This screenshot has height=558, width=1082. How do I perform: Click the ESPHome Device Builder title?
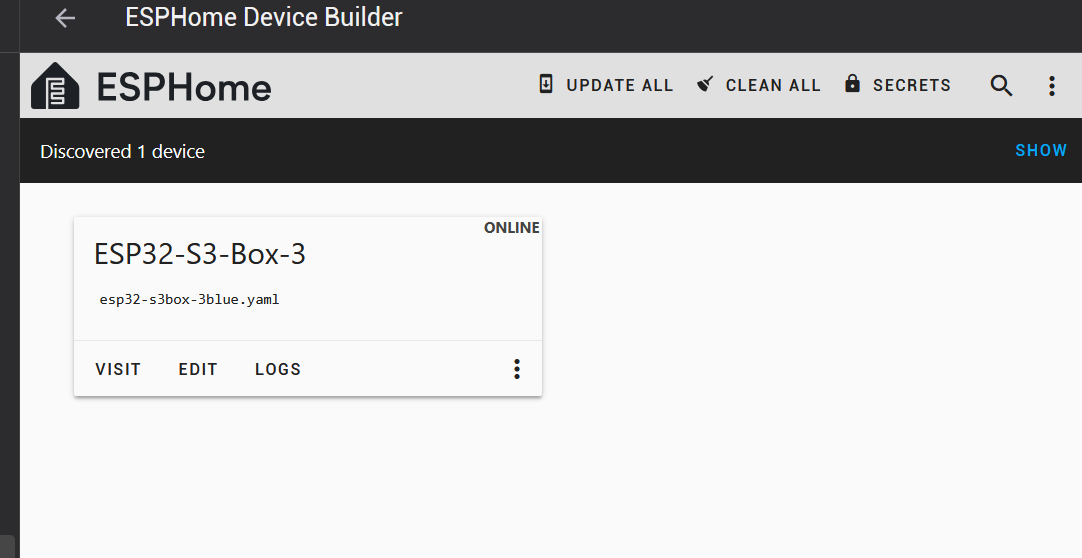point(264,18)
